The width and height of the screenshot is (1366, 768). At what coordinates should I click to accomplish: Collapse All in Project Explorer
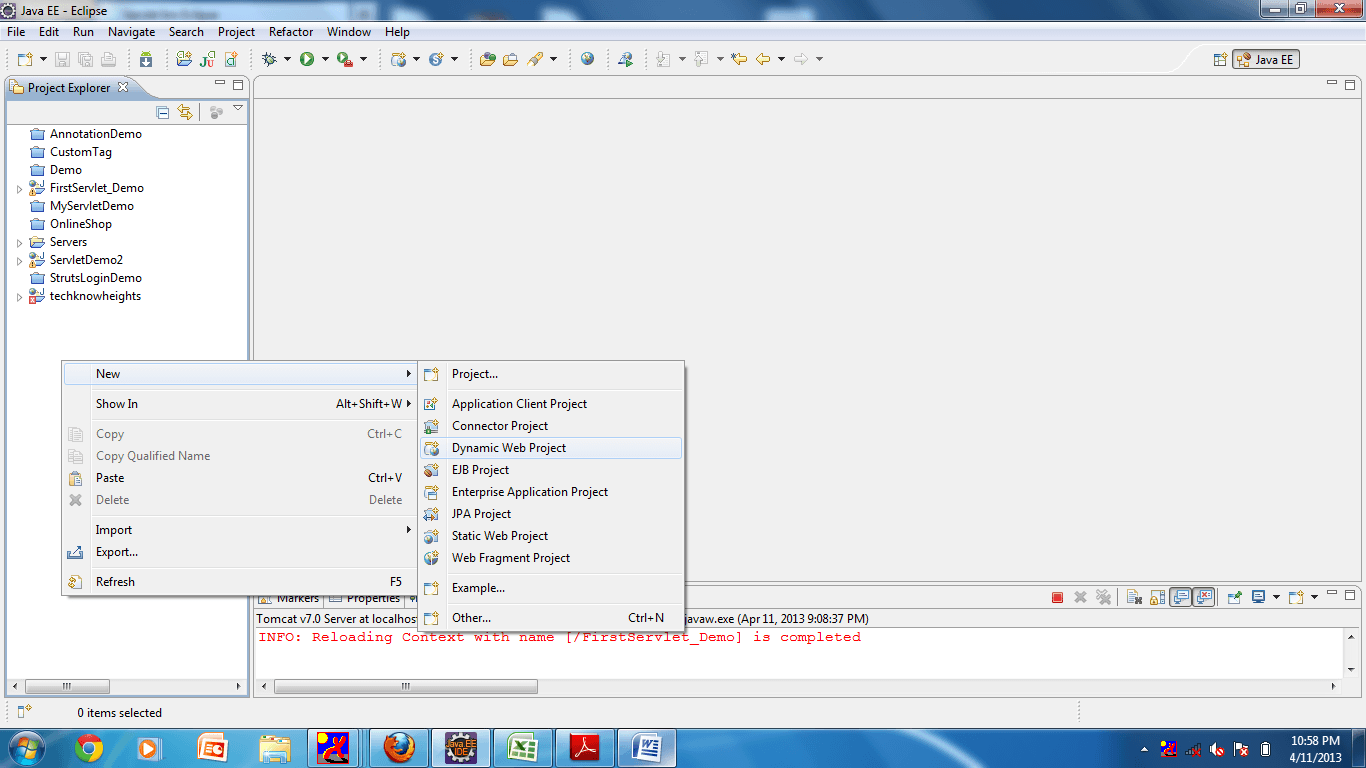click(163, 112)
